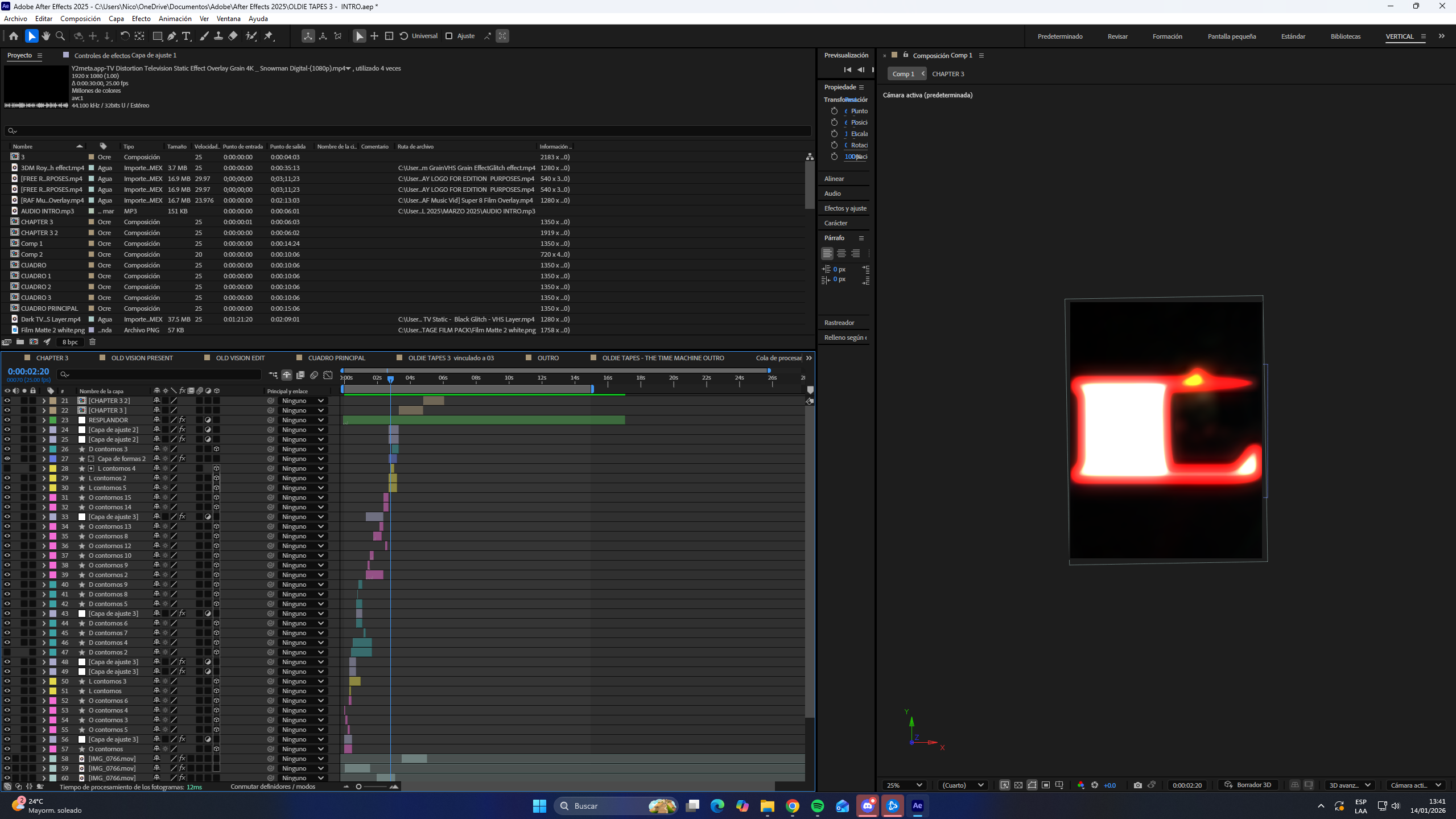Switch to CUADRO PRINCIPAL timeline tab

(x=336, y=358)
